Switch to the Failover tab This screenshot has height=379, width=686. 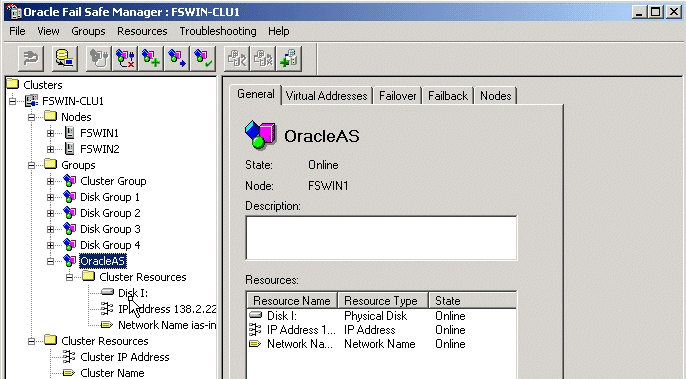pos(397,96)
